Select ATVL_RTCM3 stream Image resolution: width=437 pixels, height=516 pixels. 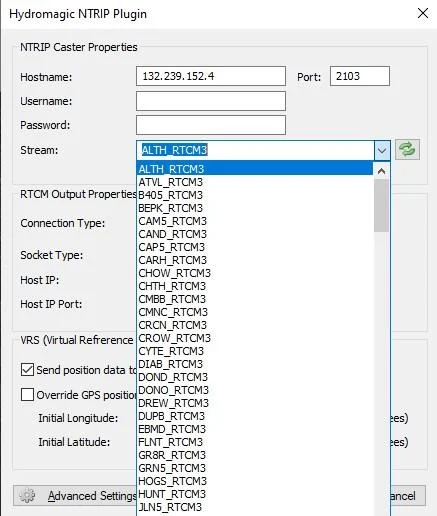[x=255, y=182]
